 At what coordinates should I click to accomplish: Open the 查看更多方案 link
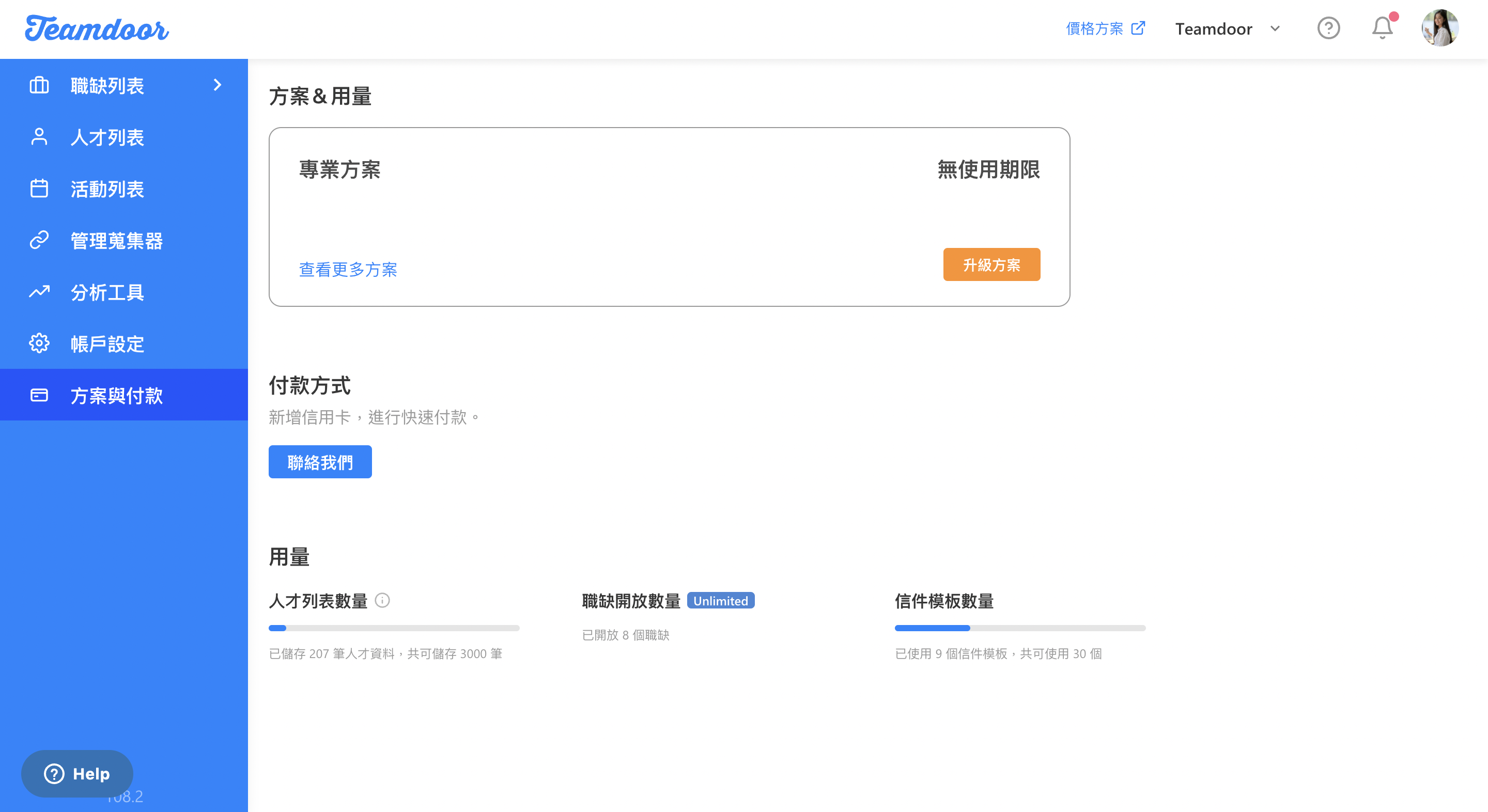348,269
